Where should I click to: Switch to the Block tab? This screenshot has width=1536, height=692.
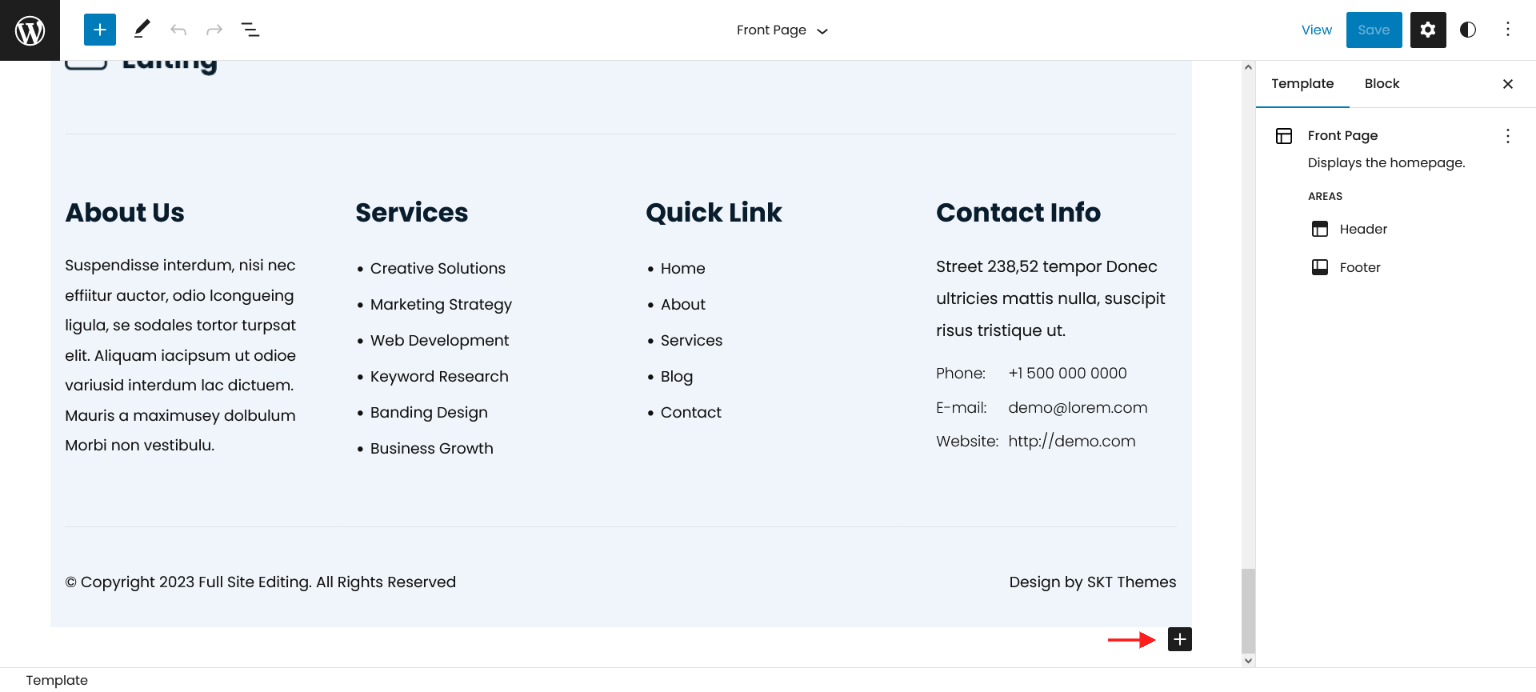pyautogui.click(x=1382, y=84)
